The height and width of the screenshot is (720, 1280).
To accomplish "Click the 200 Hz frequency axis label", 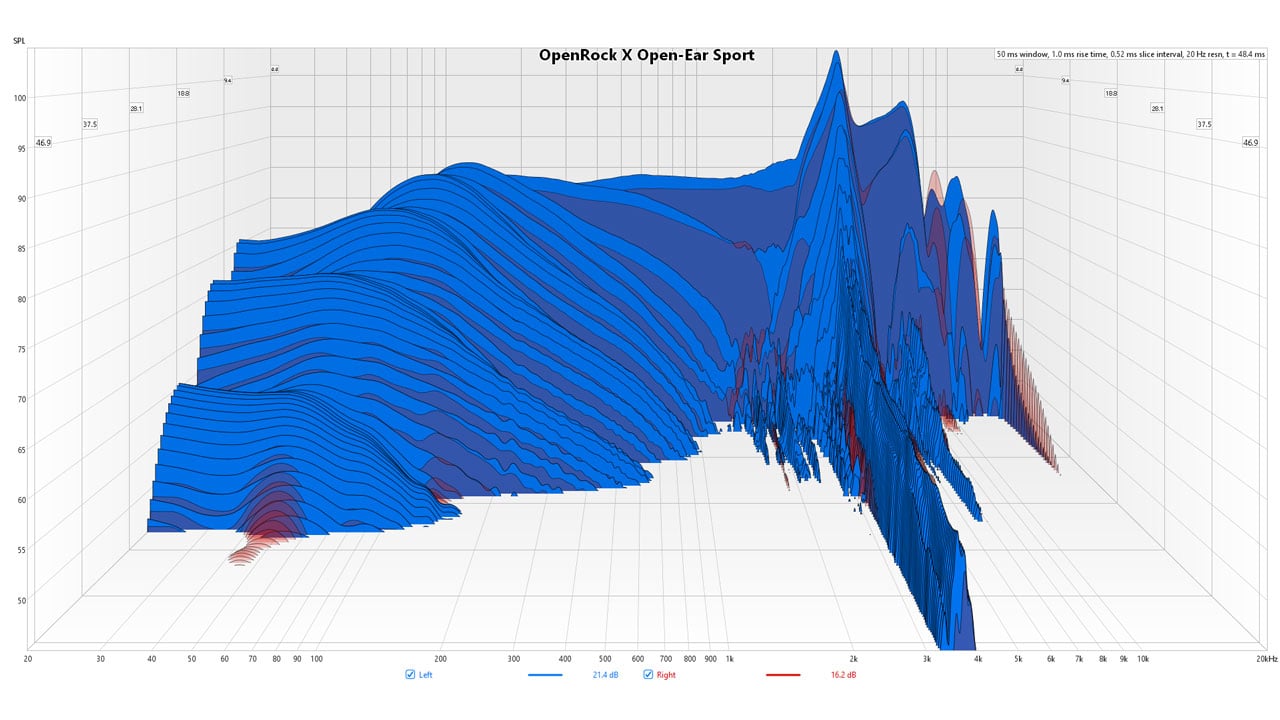I will click(x=440, y=659).
